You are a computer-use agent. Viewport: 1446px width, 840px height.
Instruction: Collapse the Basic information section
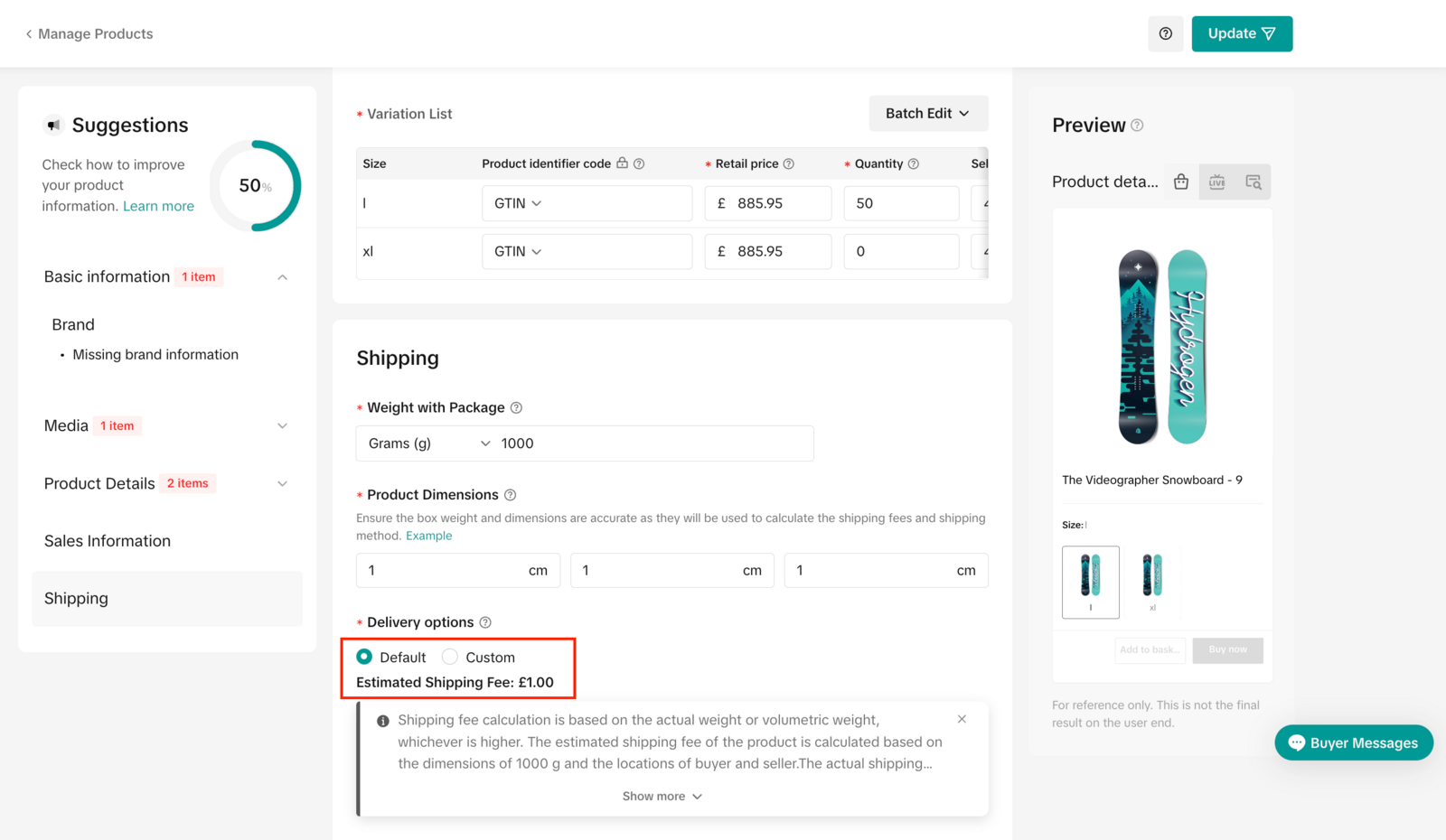click(x=282, y=277)
